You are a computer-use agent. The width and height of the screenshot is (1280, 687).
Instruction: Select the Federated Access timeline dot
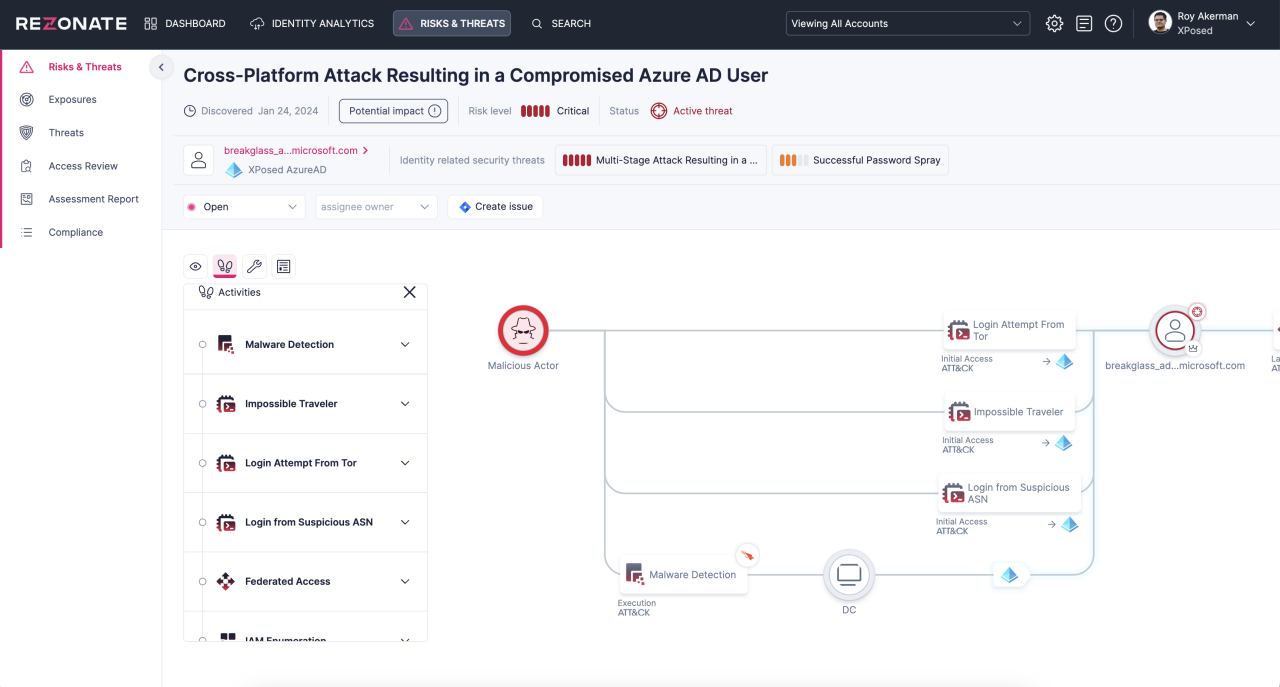pyautogui.click(x=202, y=581)
